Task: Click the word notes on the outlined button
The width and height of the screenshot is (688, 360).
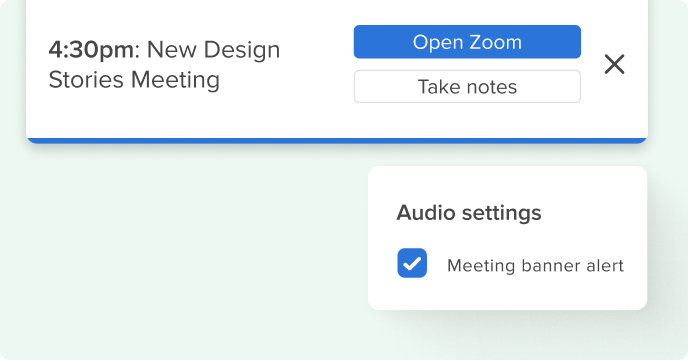Action: tap(492, 86)
